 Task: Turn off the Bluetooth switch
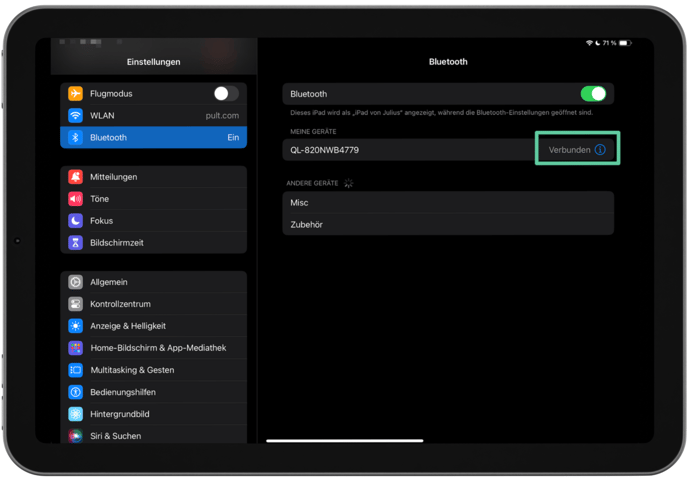(x=593, y=93)
